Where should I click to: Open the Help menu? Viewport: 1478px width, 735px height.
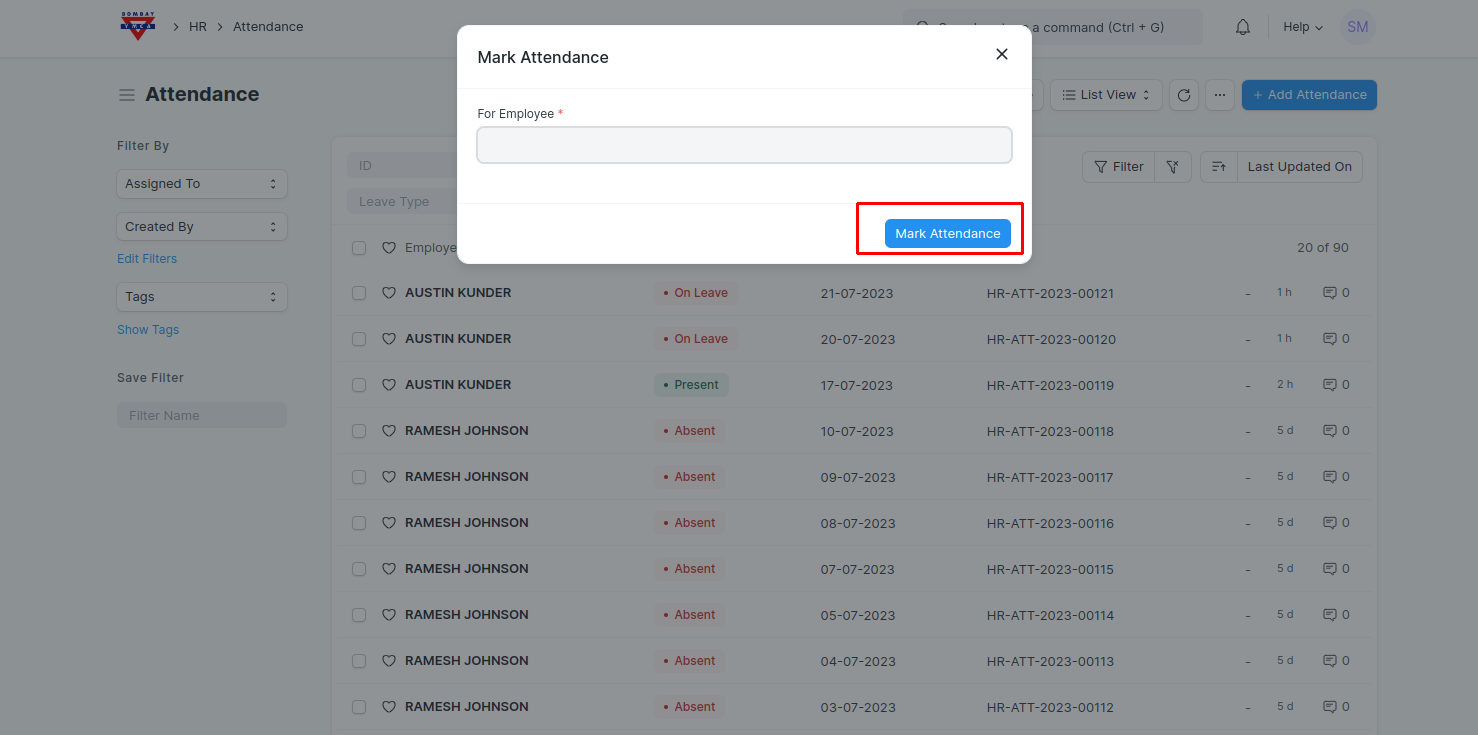click(1303, 27)
